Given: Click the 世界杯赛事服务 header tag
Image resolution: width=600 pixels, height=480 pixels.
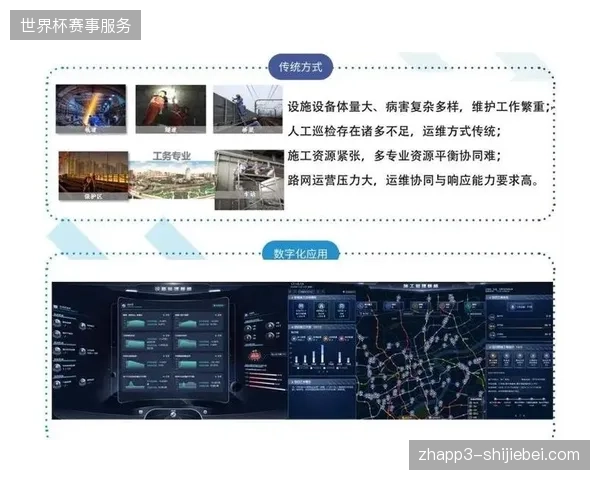Looking at the screenshot, I should click(x=75, y=25).
